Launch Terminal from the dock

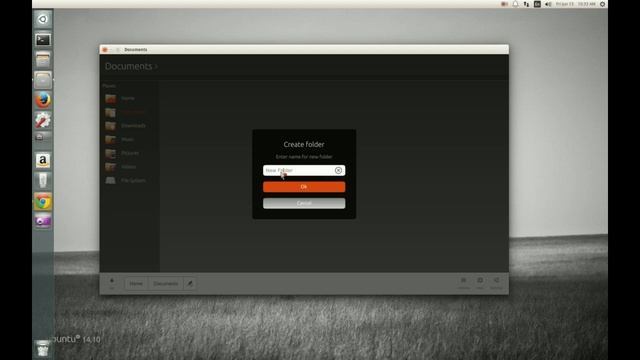click(43, 40)
